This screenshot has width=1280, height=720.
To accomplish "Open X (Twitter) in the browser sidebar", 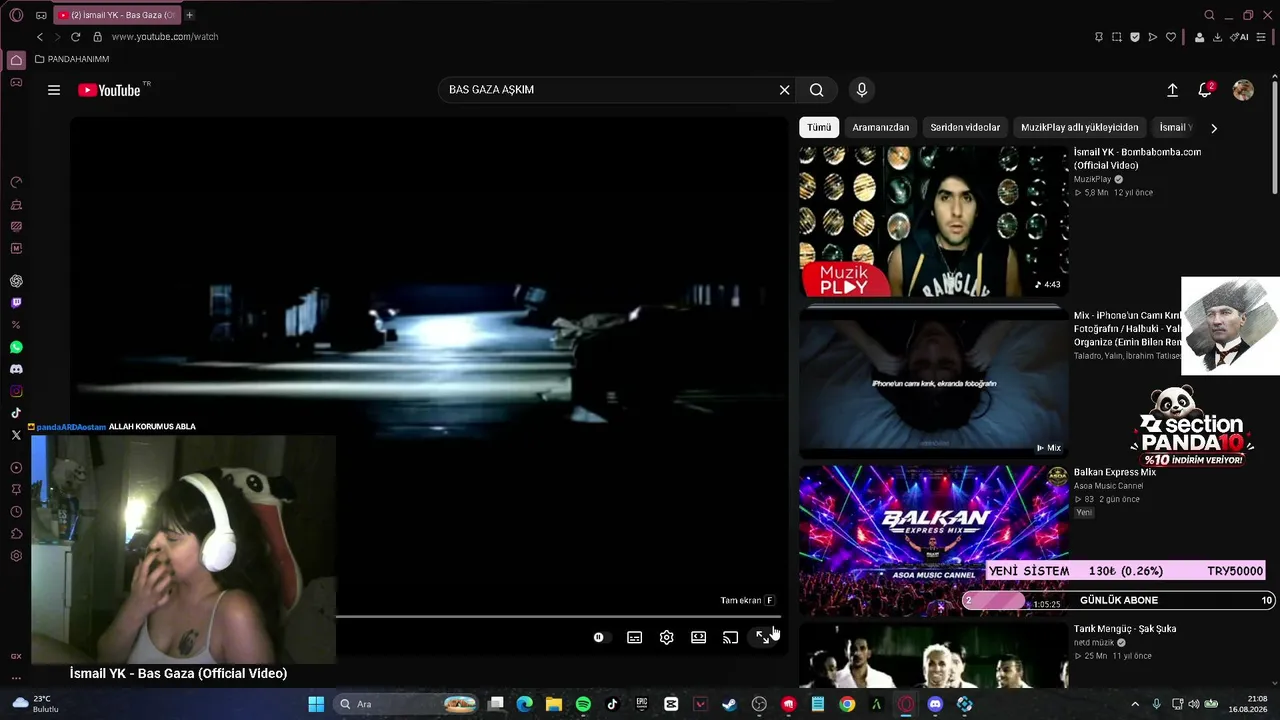I will coord(16,435).
